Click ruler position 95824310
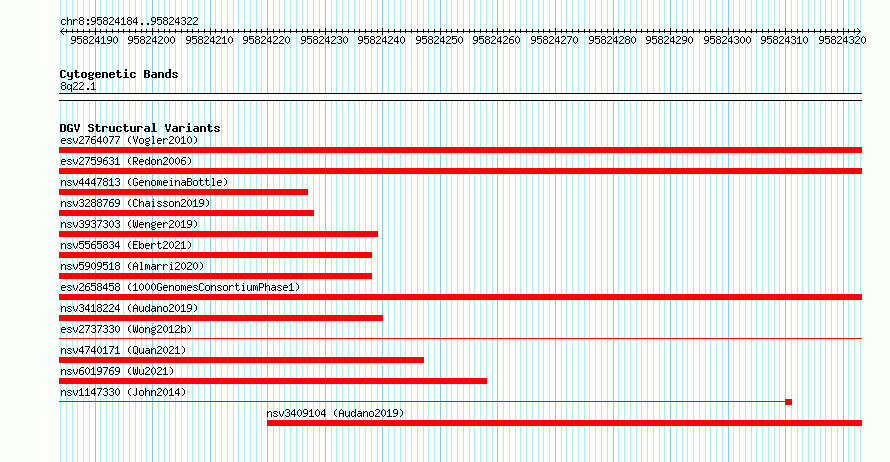Image resolution: width=890 pixels, height=462 pixels. pos(784,40)
